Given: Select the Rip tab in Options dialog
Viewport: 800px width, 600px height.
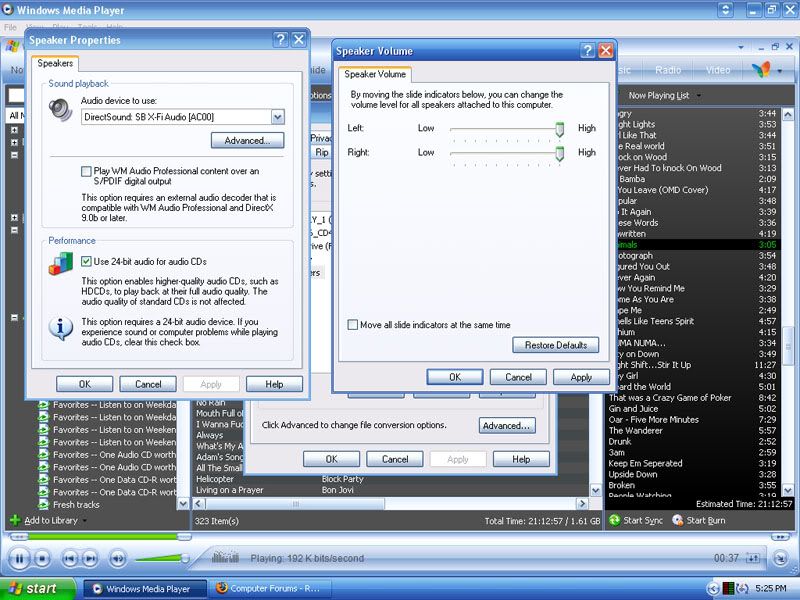Looking at the screenshot, I should point(321,152).
